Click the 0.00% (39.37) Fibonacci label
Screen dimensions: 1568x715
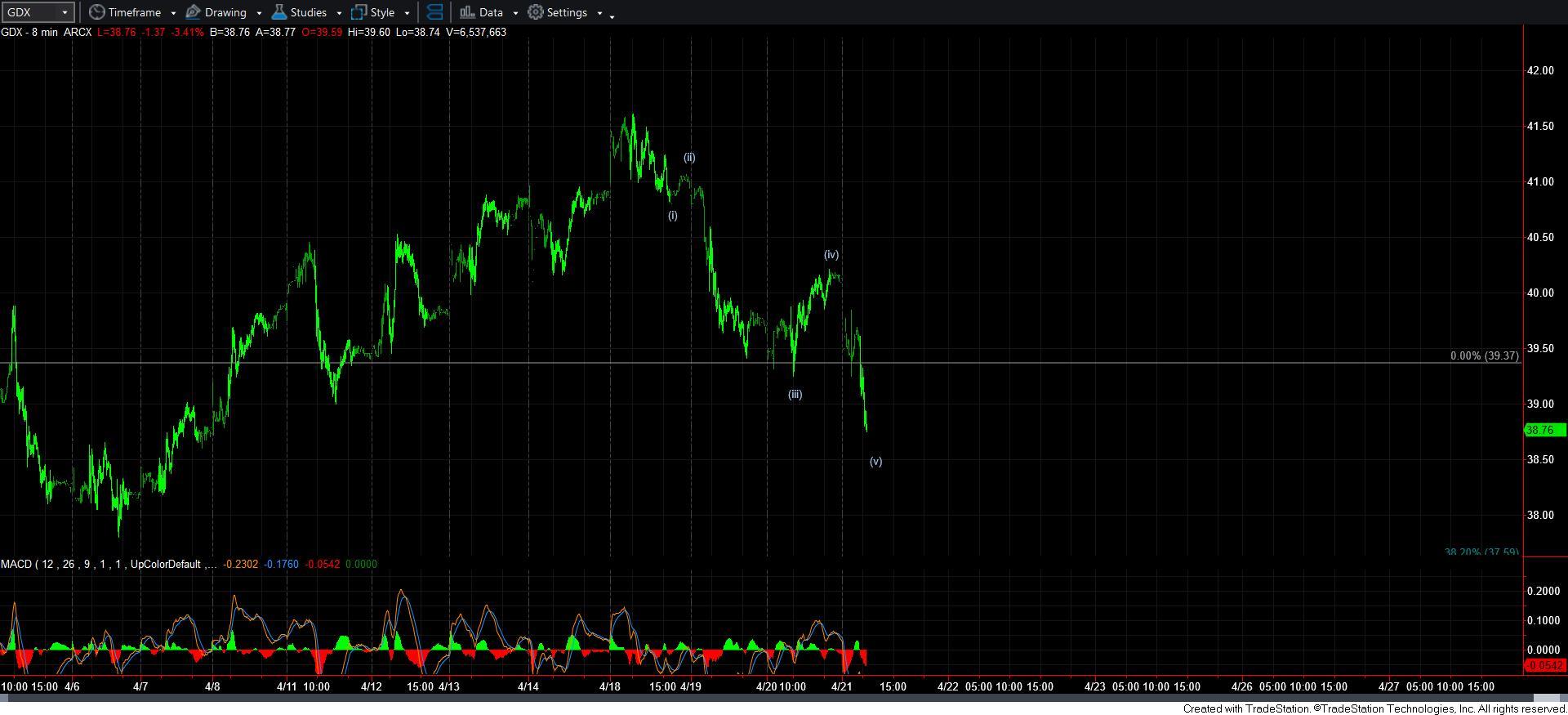coord(1485,355)
